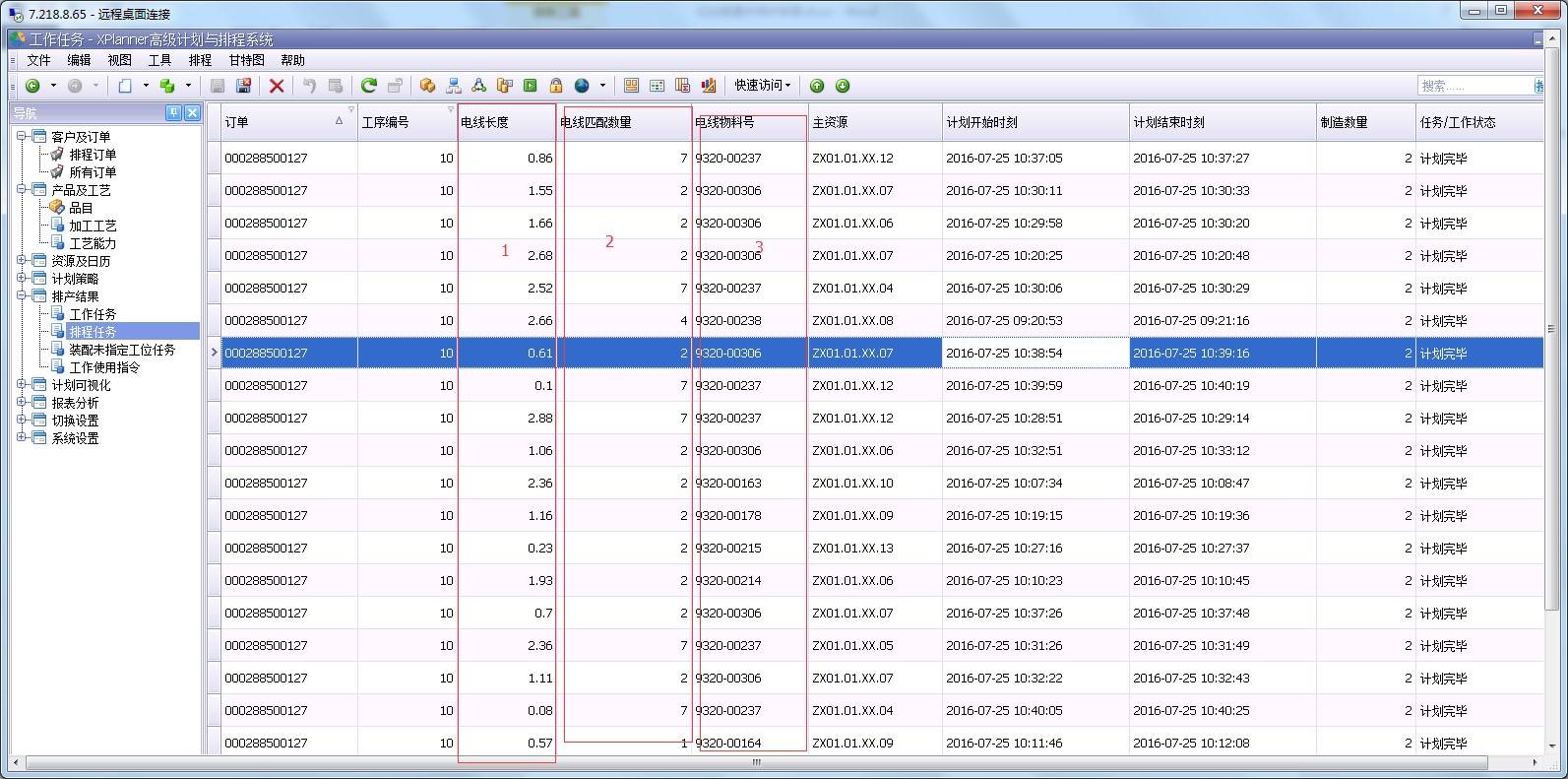Screen dimensions: 1568x779
Task: Click the 工序编号 column header
Action: pyautogui.click(x=408, y=122)
